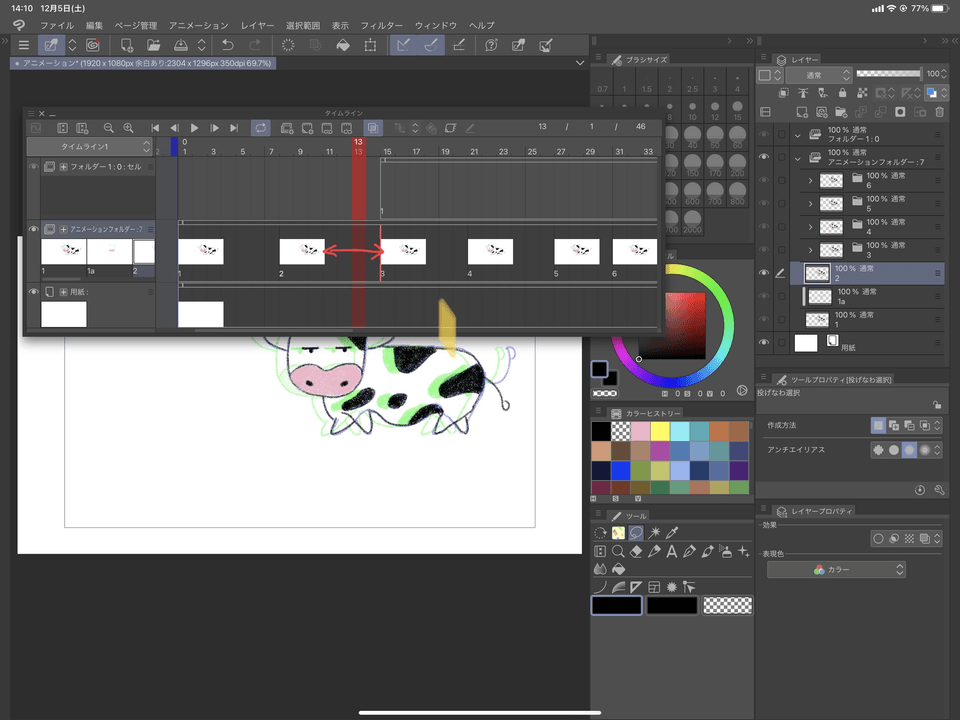Image resolution: width=960 pixels, height=720 pixels.
Task: Open the フィルター menu
Action: 381,24
